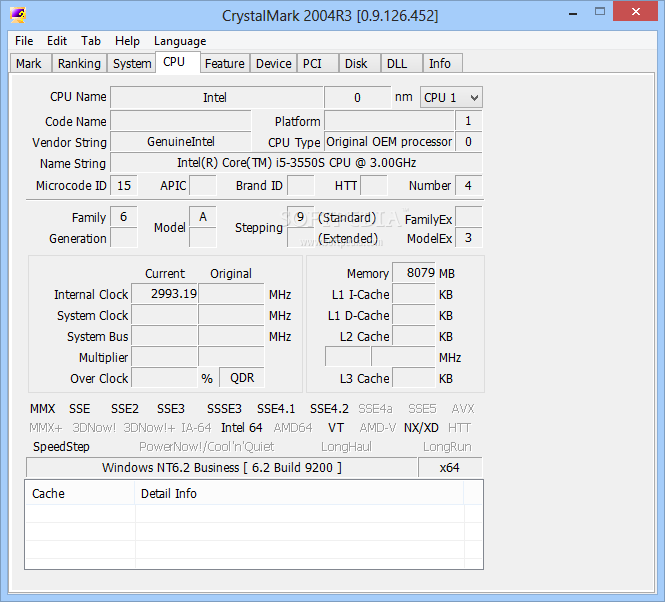Click the NX/XD feature label
665x602 pixels.
(421, 428)
